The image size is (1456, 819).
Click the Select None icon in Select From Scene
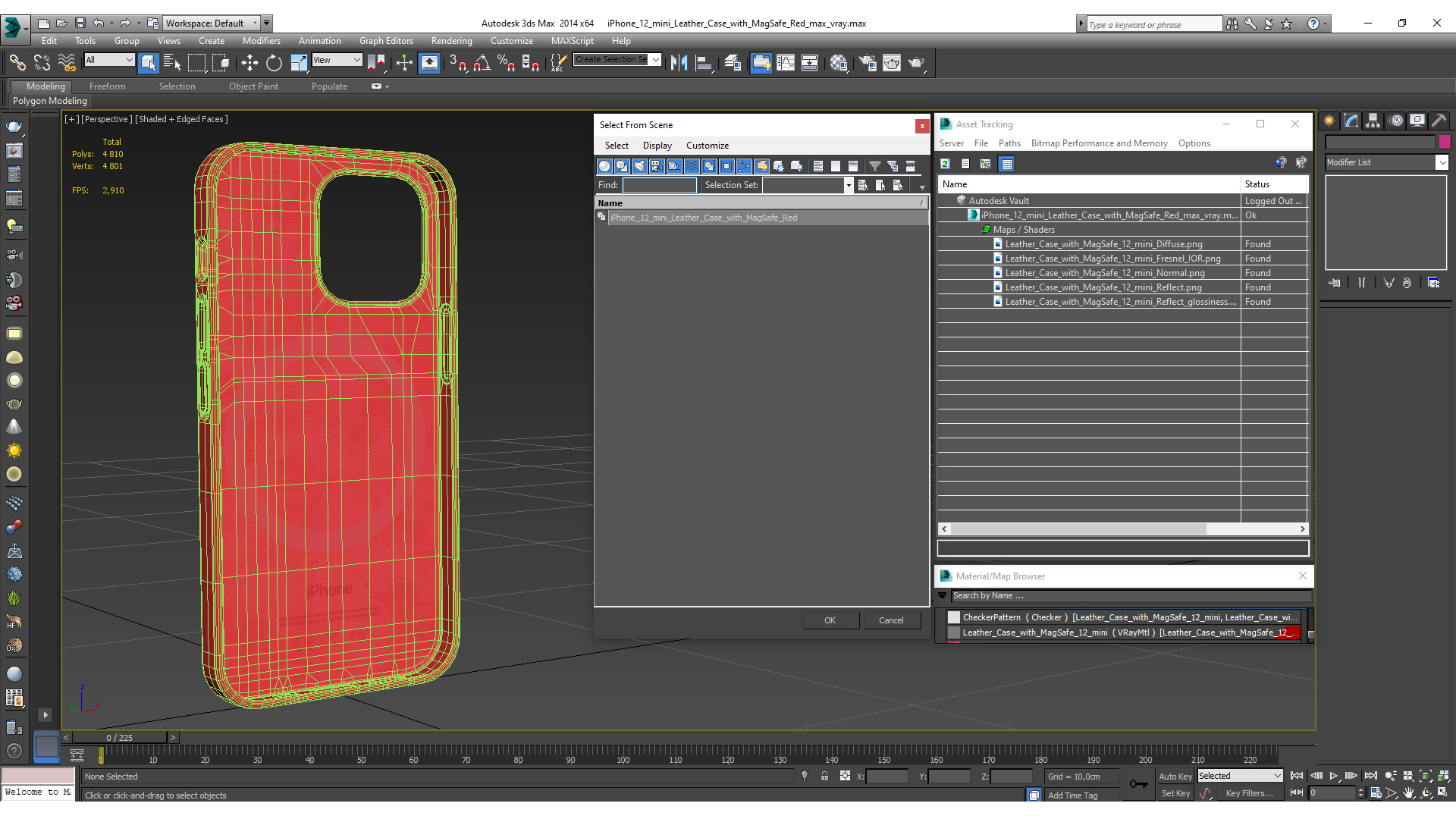click(836, 166)
